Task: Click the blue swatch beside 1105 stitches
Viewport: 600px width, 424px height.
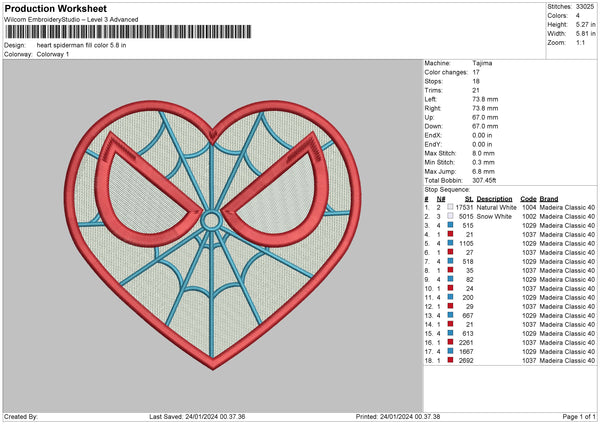Action: pos(450,243)
